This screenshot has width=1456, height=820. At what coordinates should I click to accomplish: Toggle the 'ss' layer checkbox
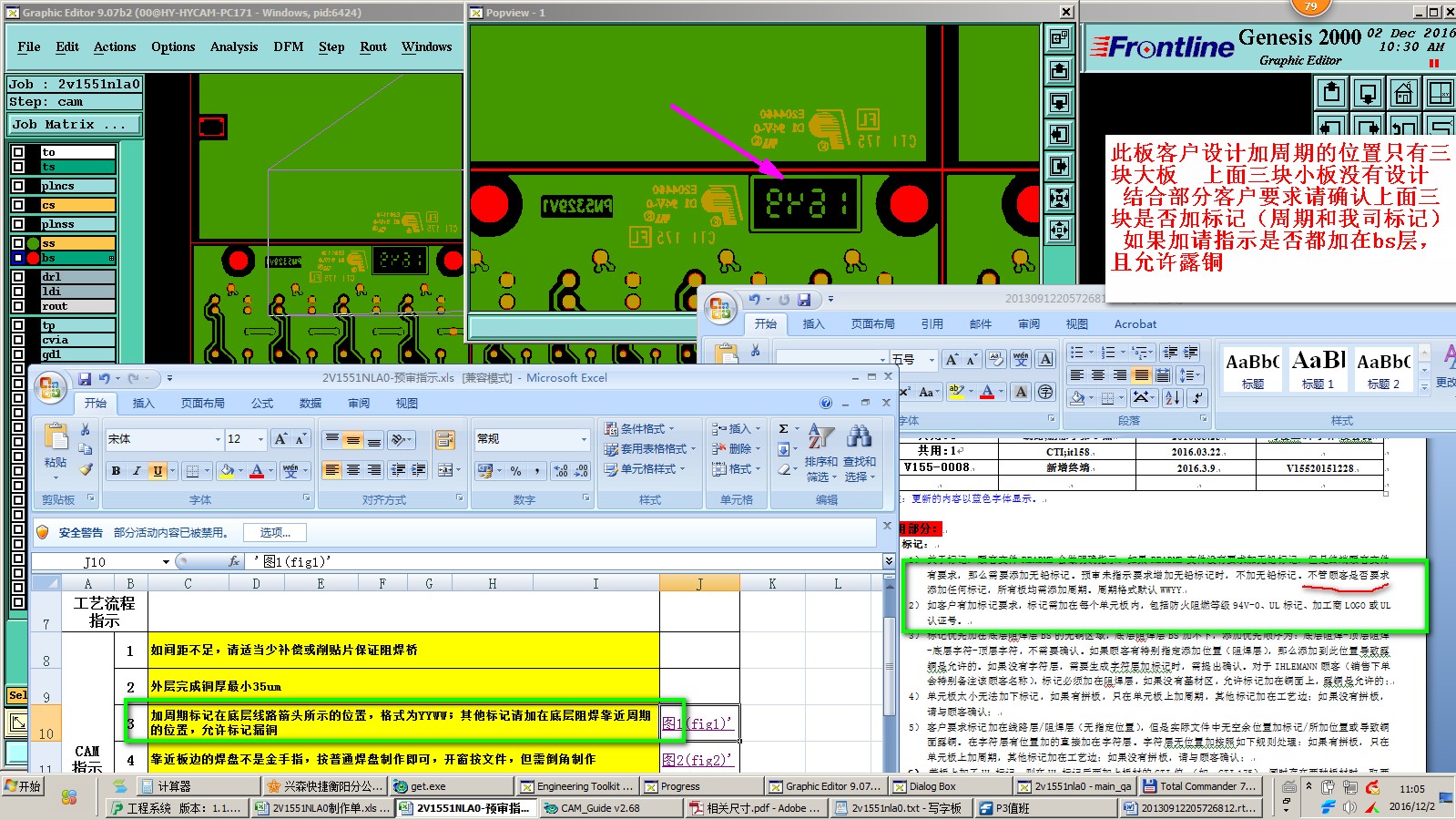click(x=18, y=243)
